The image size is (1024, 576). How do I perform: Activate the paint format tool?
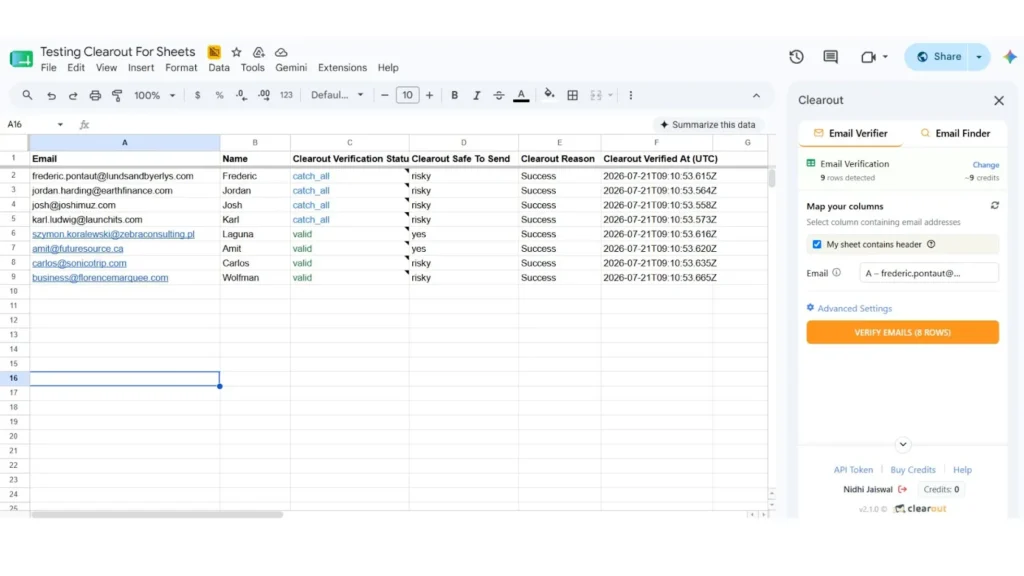click(x=118, y=95)
